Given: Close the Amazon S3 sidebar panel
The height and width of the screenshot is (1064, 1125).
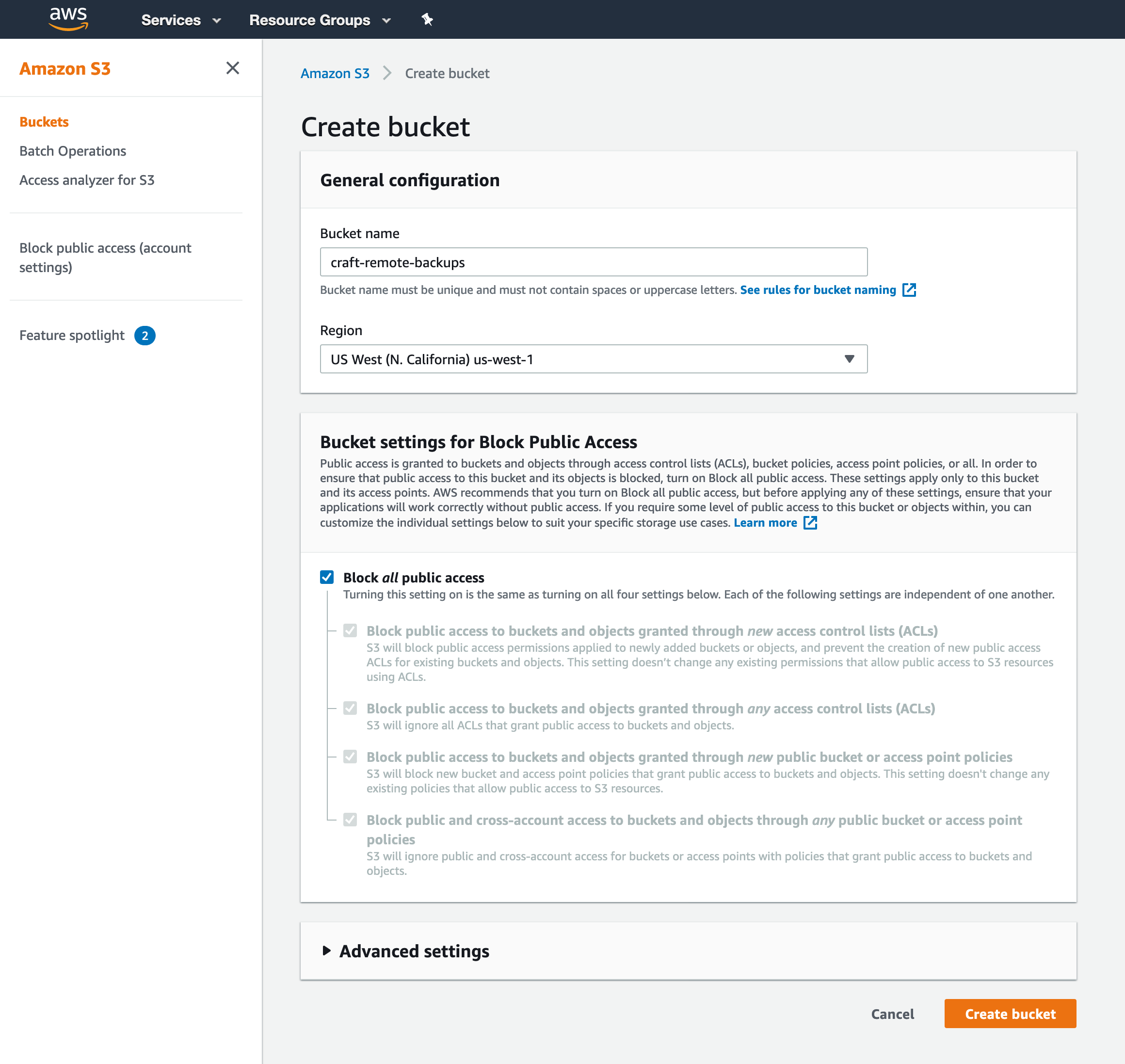Looking at the screenshot, I should point(232,68).
